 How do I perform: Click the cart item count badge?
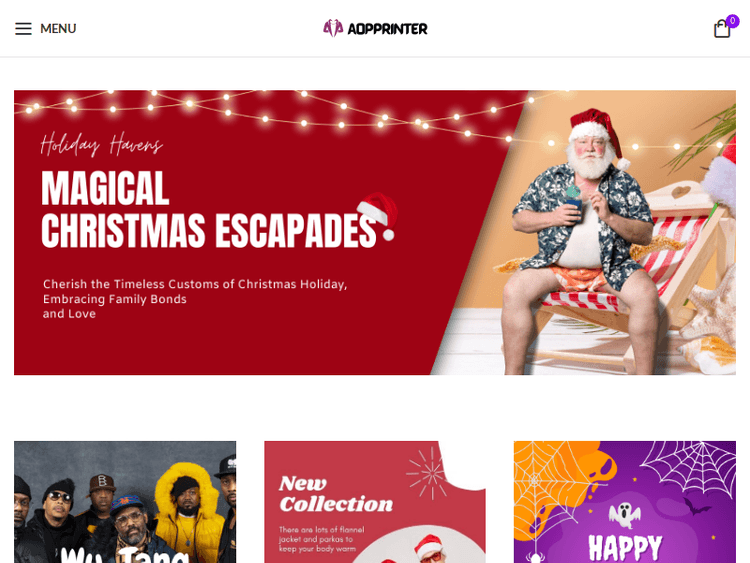tap(732, 21)
